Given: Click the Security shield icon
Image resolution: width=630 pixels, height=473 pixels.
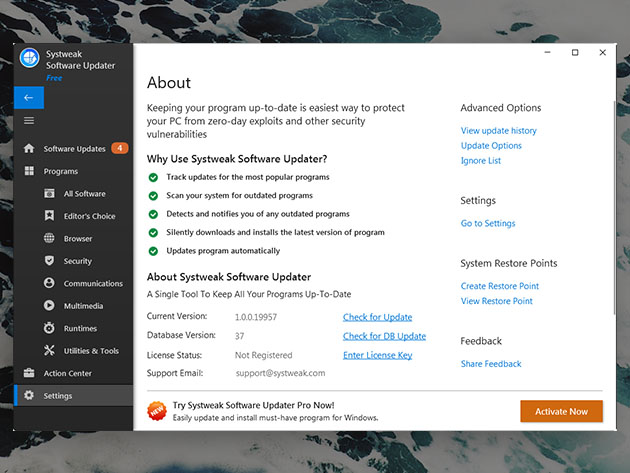Looking at the screenshot, I should (x=49, y=261).
